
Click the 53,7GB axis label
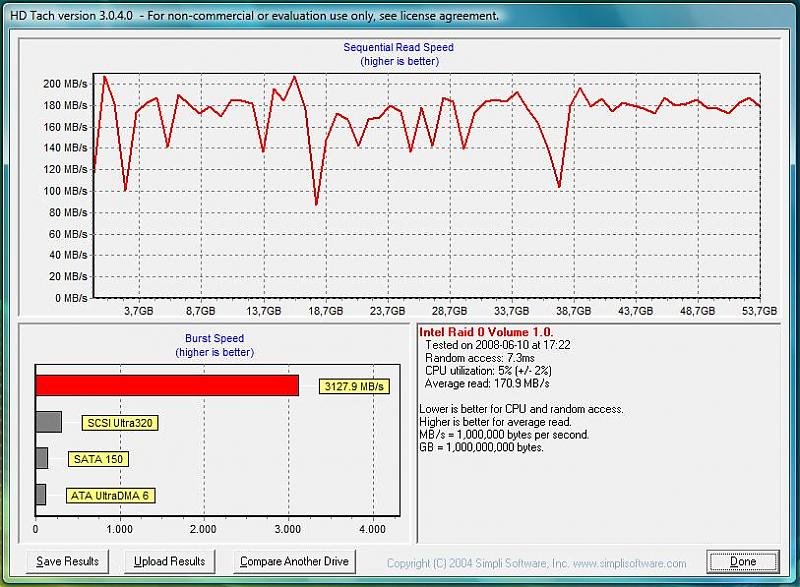click(760, 311)
